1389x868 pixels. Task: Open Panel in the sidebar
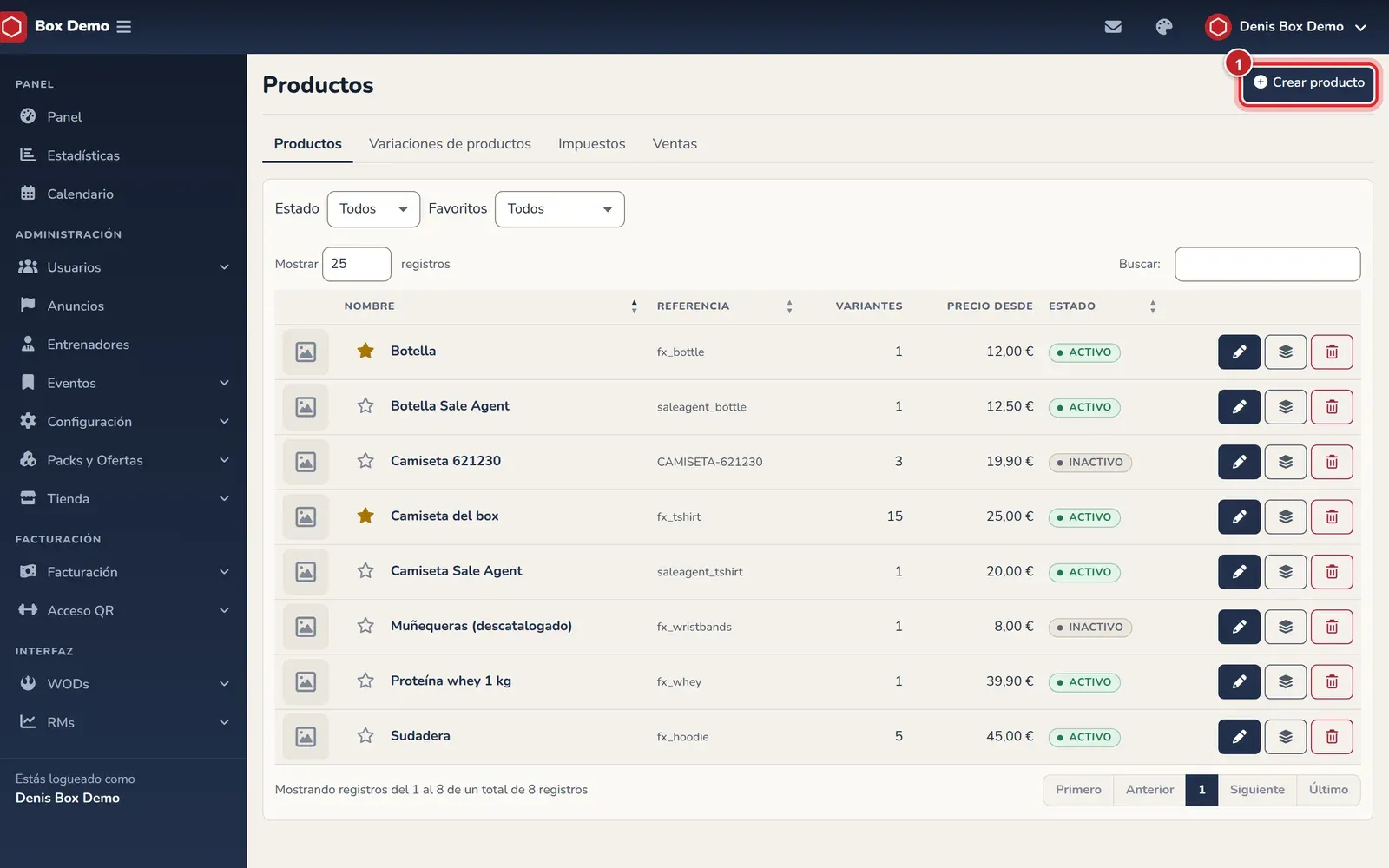click(x=123, y=116)
